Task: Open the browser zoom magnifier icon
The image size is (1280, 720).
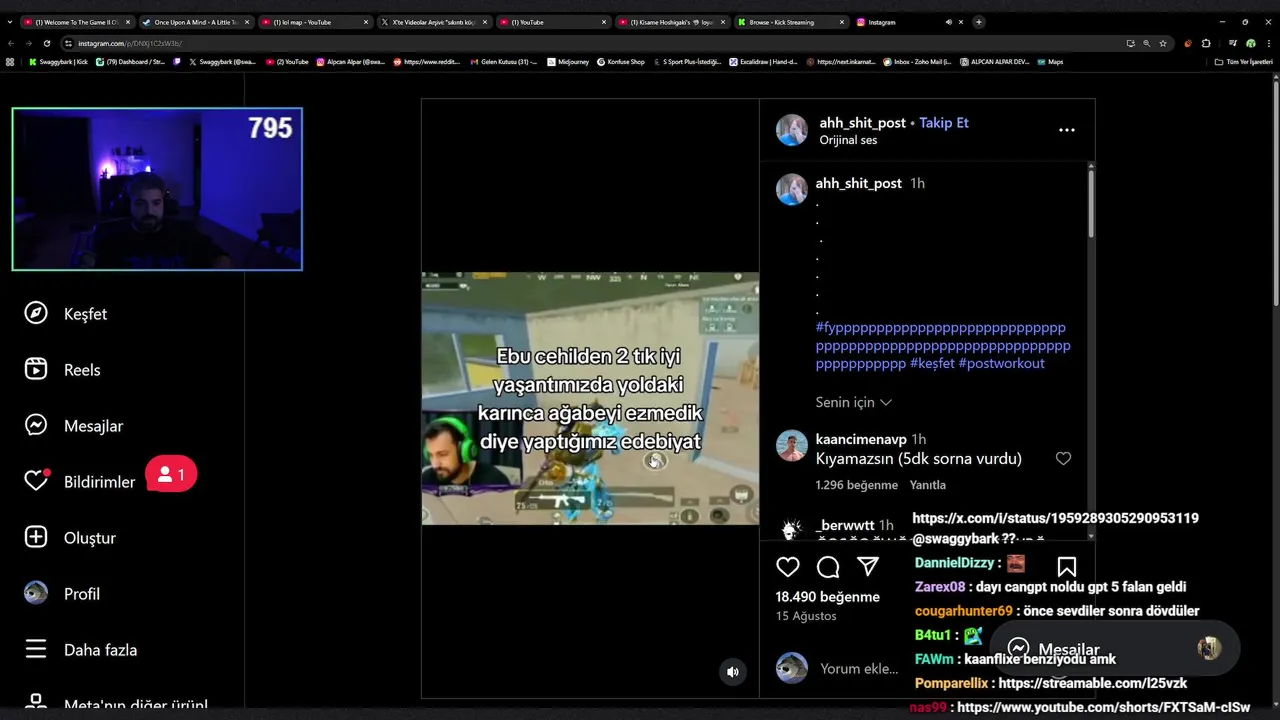Action: click(x=1147, y=43)
